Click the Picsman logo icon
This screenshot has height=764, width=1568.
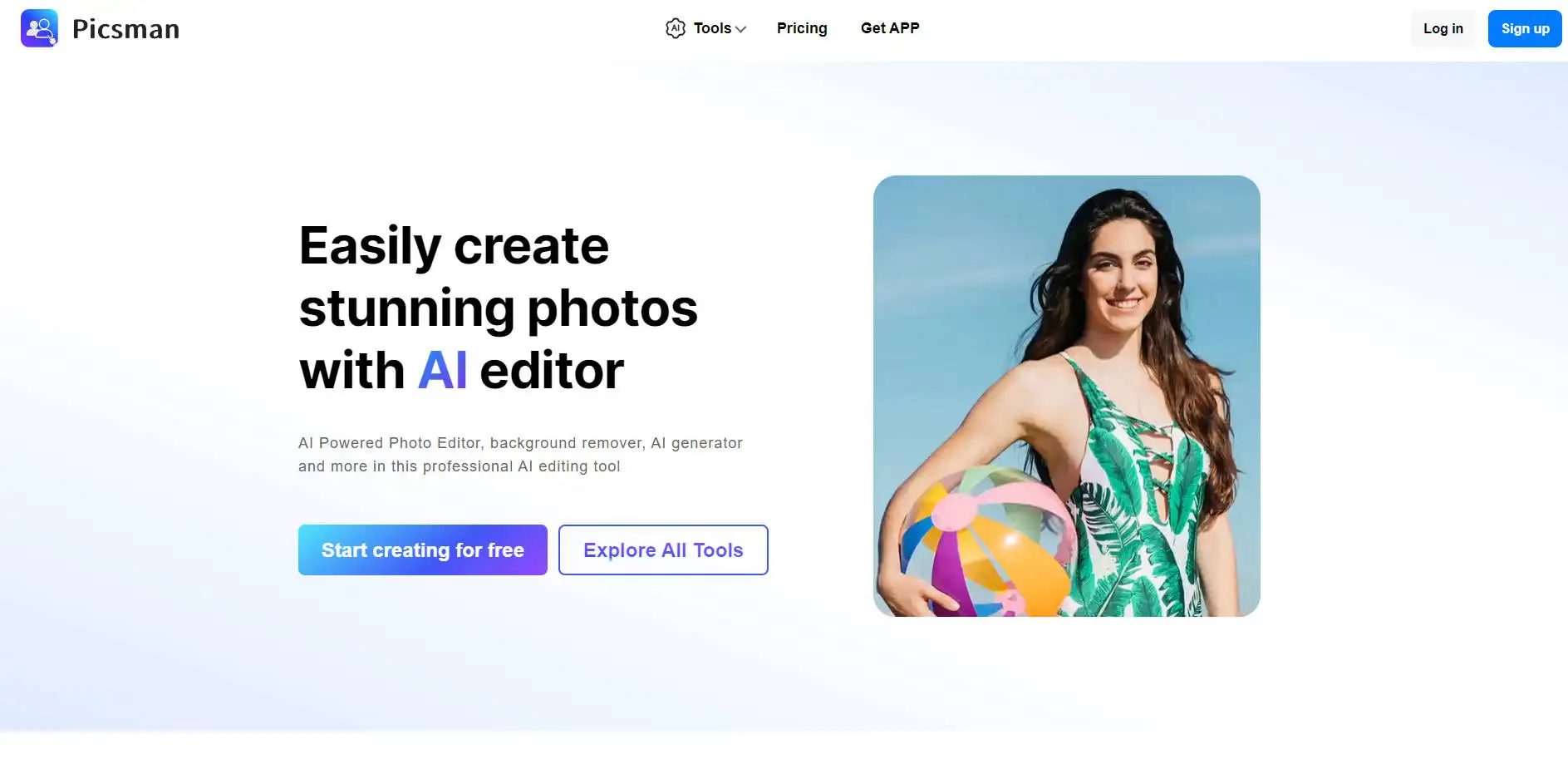pos(39,28)
